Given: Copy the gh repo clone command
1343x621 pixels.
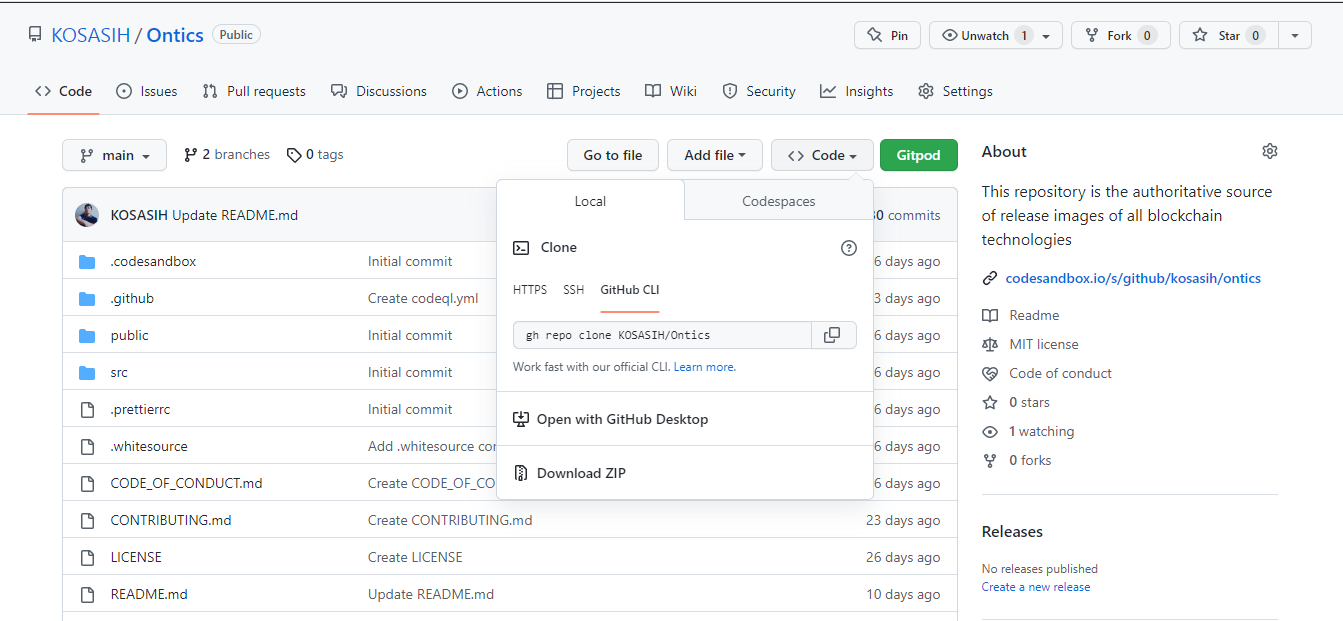Looking at the screenshot, I should [832, 335].
